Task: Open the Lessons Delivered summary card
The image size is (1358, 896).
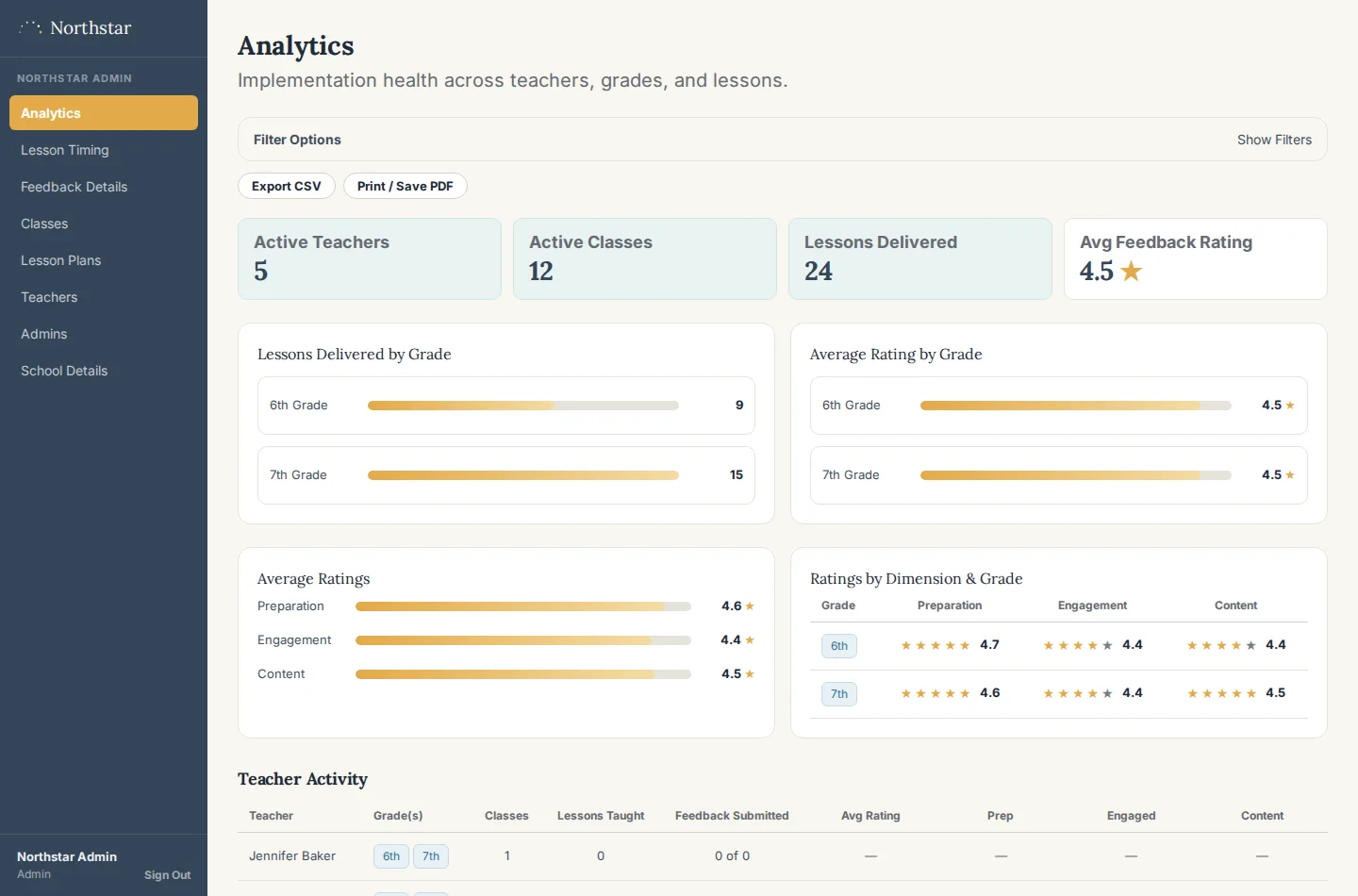Action: point(920,259)
